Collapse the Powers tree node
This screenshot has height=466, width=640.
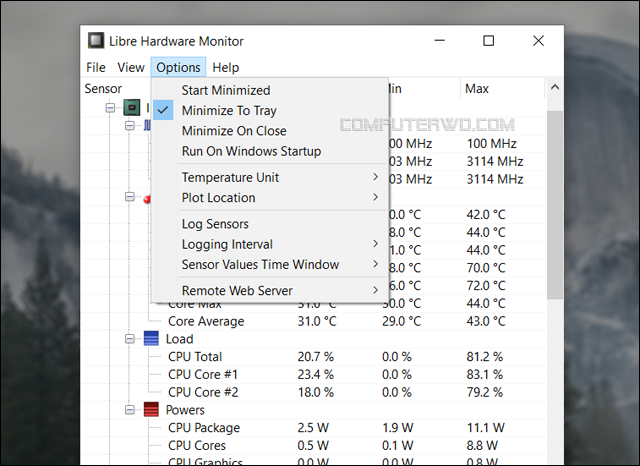point(129,410)
